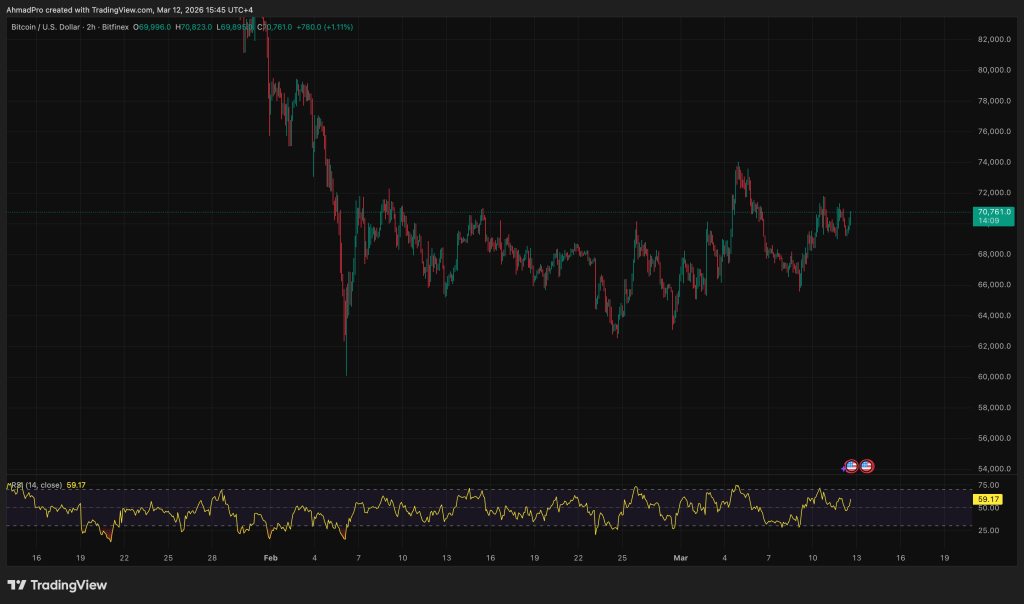Click the 64,000.0 price axis label
The height and width of the screenshot is (604, 1024).
click(994, 316)
